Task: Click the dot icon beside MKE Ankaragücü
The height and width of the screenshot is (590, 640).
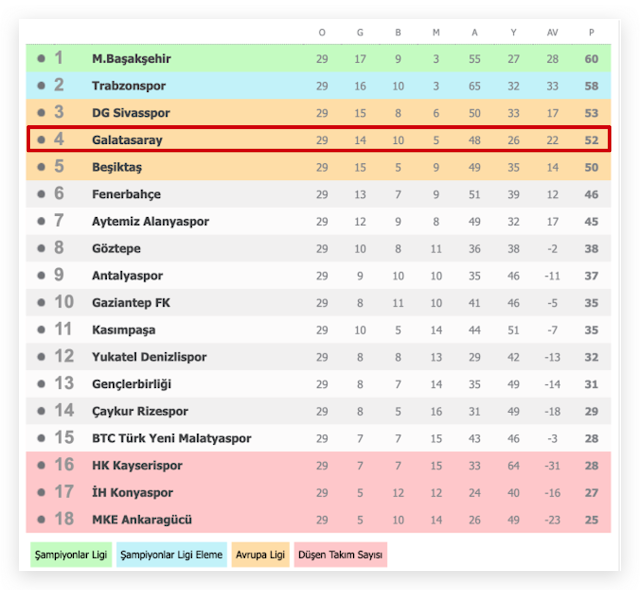Action: 41,519
